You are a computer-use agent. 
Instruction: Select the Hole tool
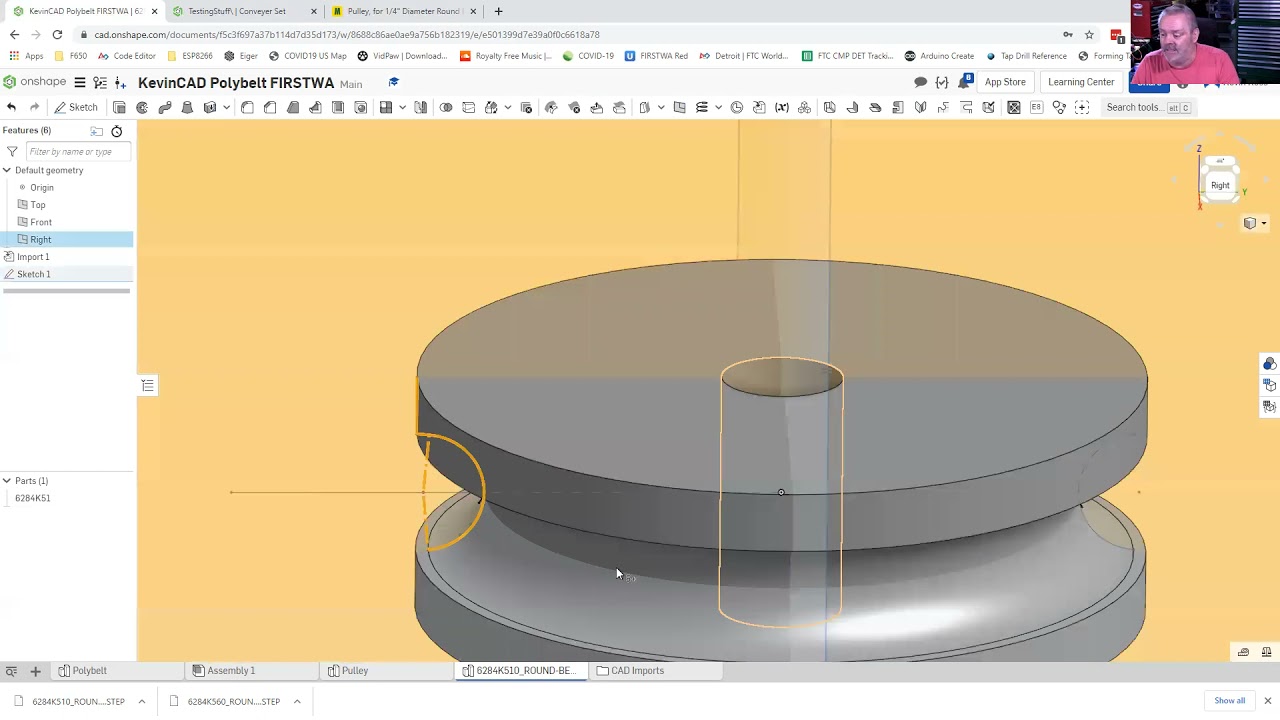pos(361,107)
